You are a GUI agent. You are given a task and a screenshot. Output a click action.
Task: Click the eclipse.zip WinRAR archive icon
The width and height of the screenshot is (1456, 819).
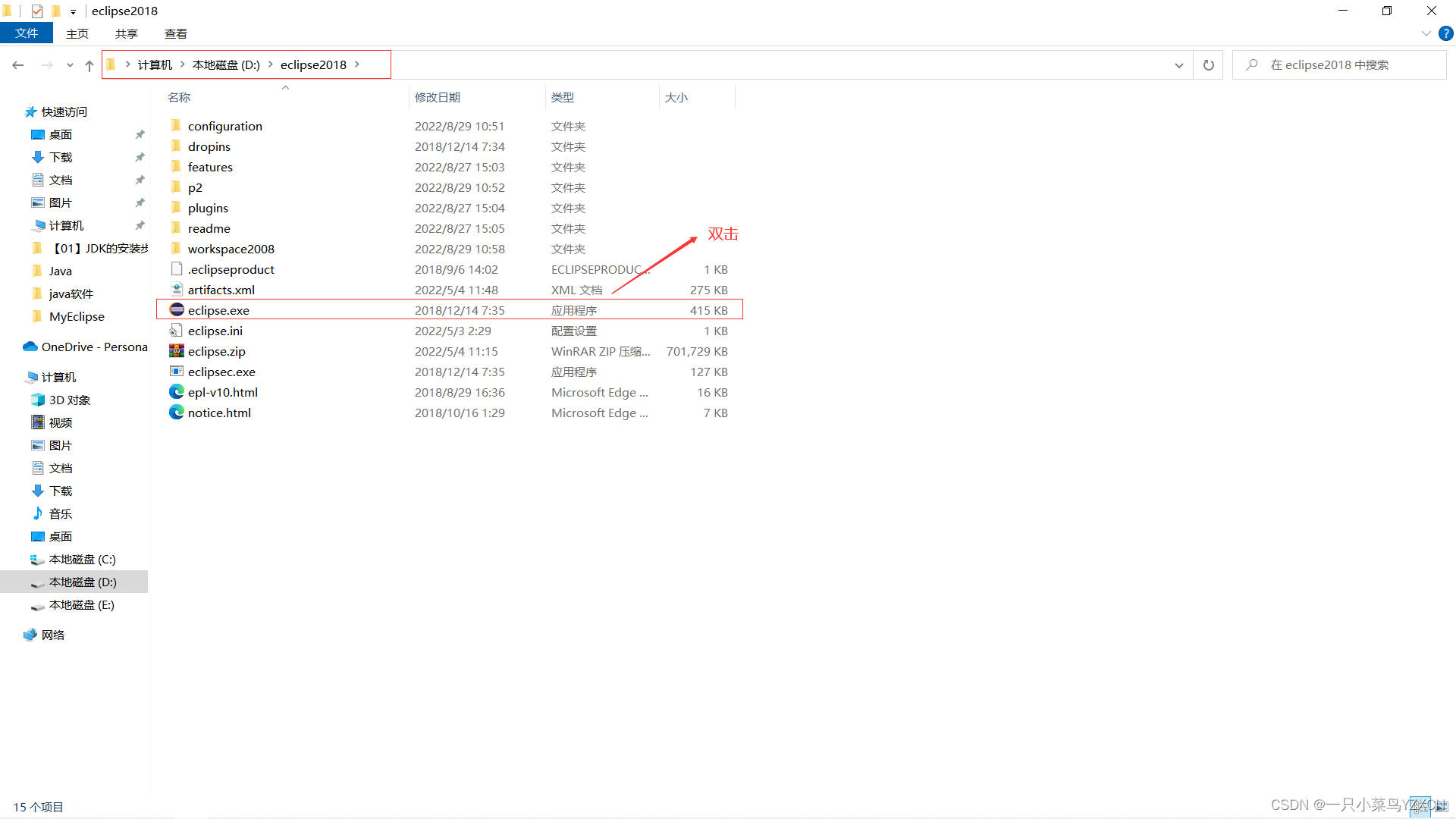[x=177, y=351]
